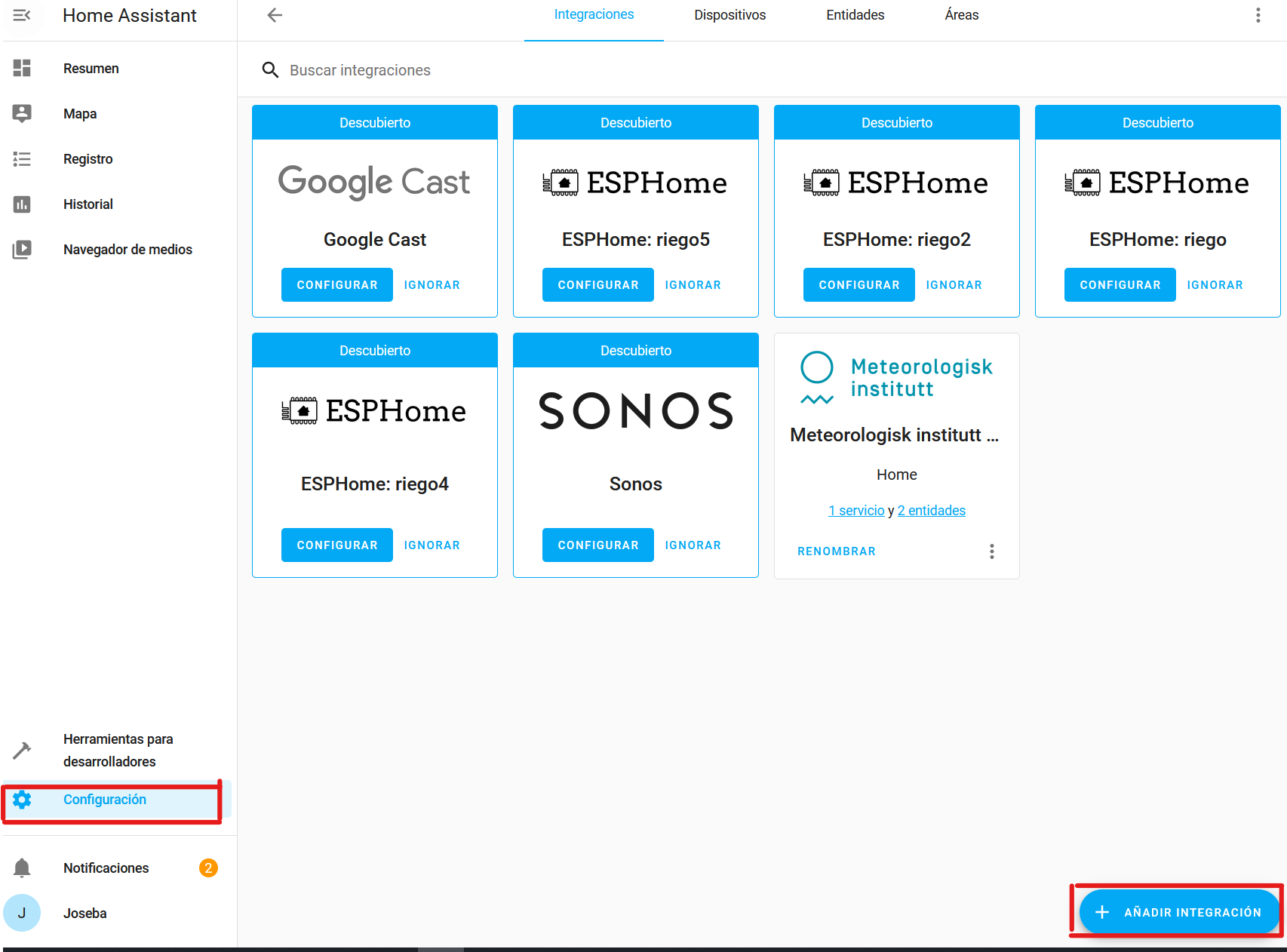Open the top-right overflow menu
Screen dimensions: 1287x952
pyautogui.click(x=1258, y=15)
